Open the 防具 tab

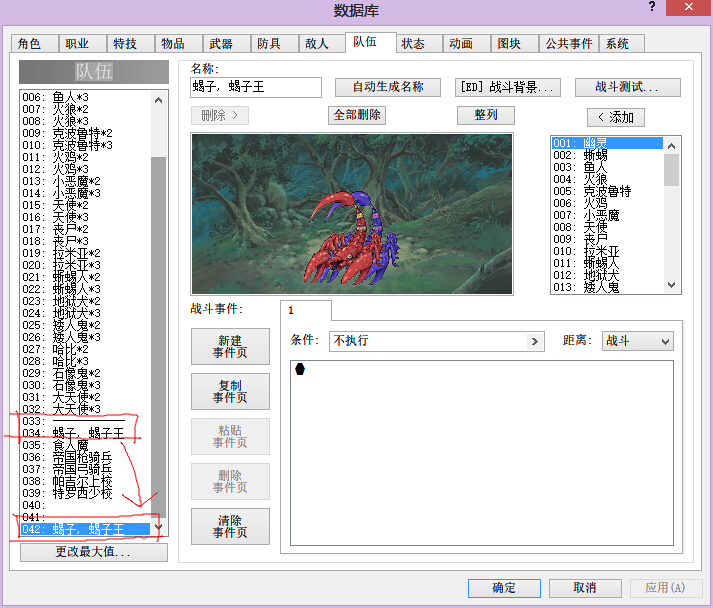tap(275, 44)
